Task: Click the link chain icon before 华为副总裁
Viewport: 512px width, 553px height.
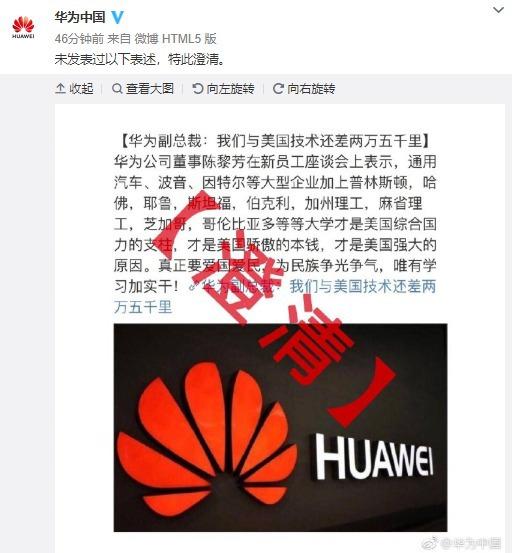Action: (x=194, y=287)
